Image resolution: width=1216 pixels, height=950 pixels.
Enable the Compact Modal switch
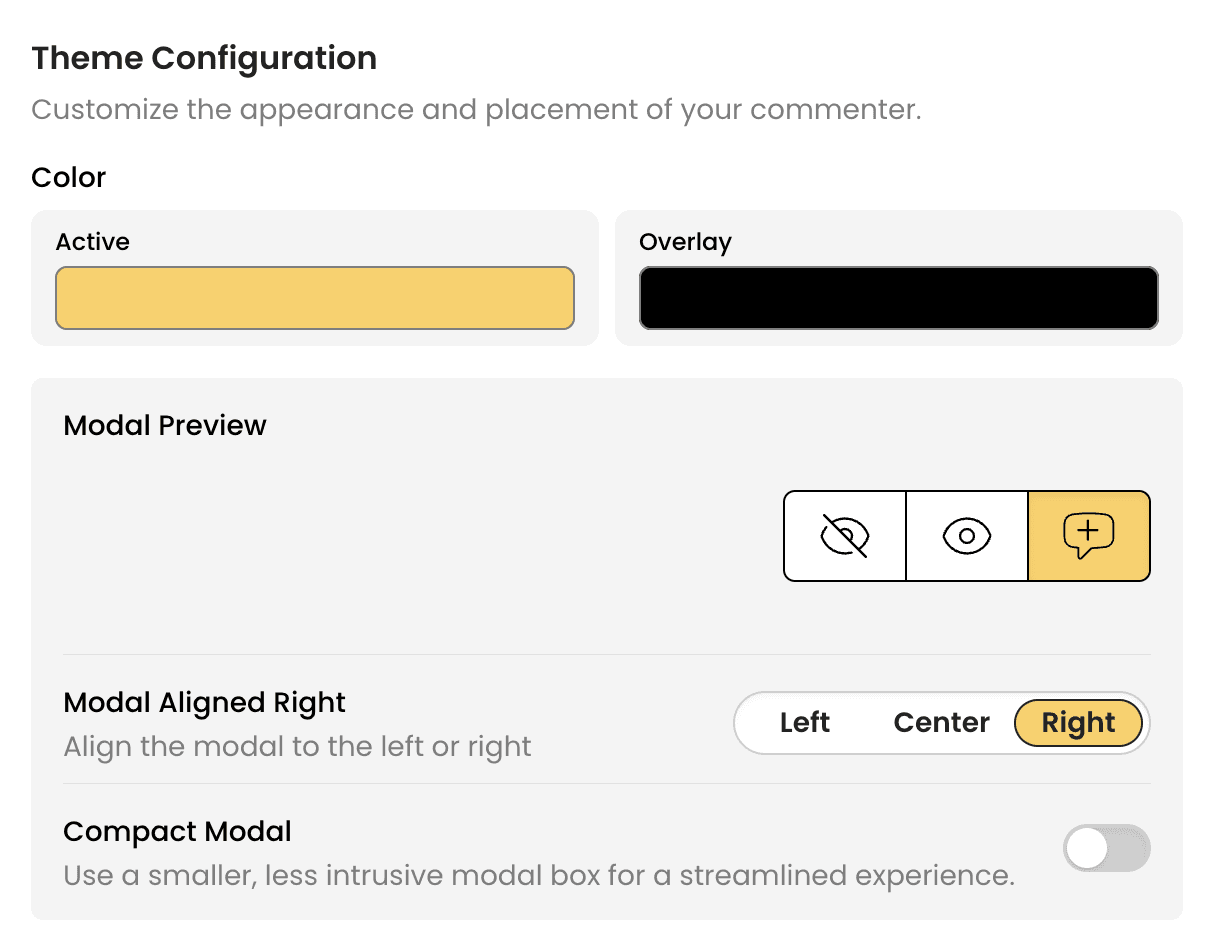pos(1106,849)
